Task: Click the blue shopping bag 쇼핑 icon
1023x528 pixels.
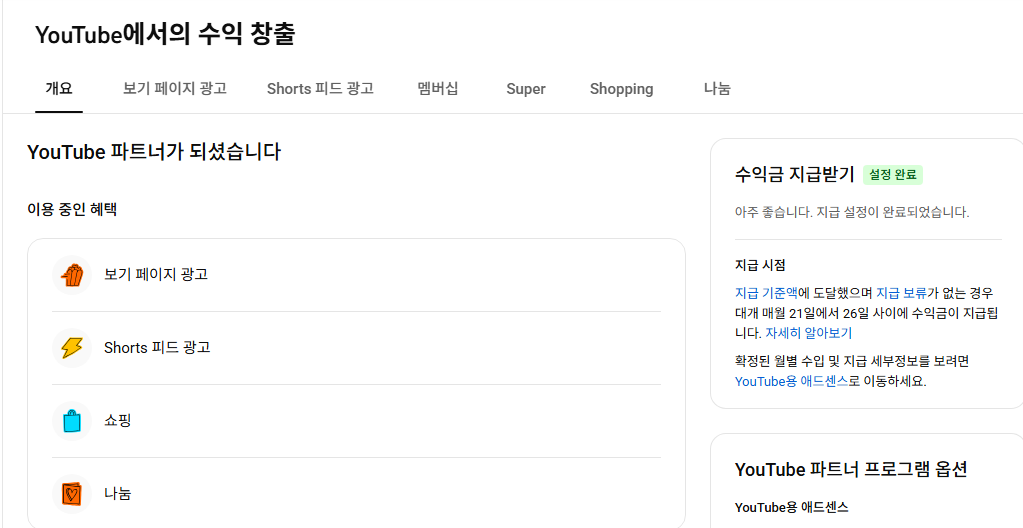Action: pos(72,421)
